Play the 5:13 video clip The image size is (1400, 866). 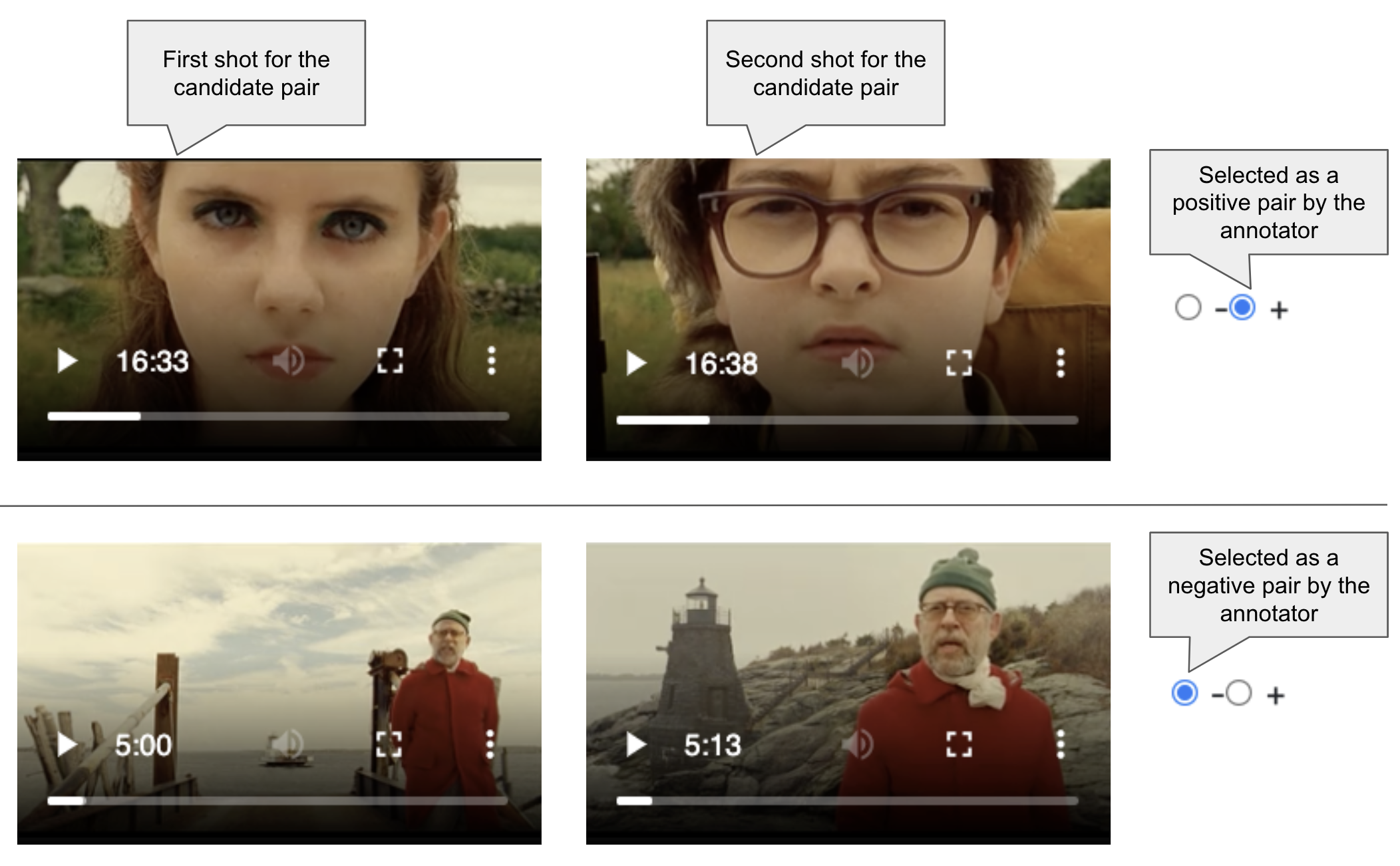click(636, 744)
